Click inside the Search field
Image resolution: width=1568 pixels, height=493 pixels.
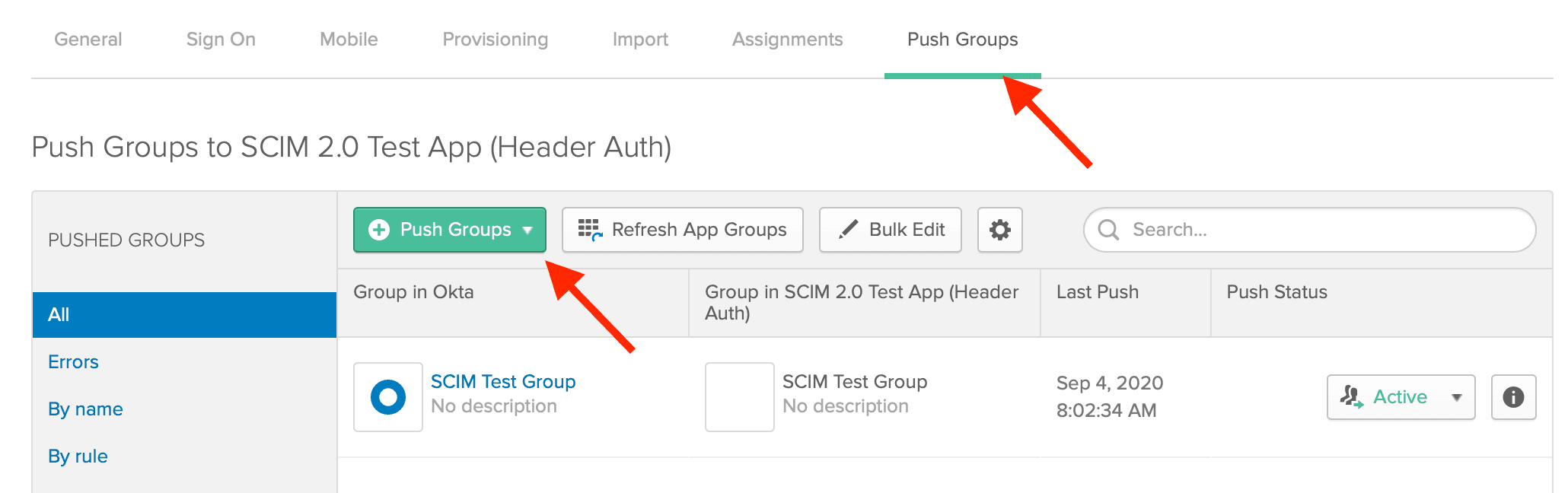coord(1309,230)
